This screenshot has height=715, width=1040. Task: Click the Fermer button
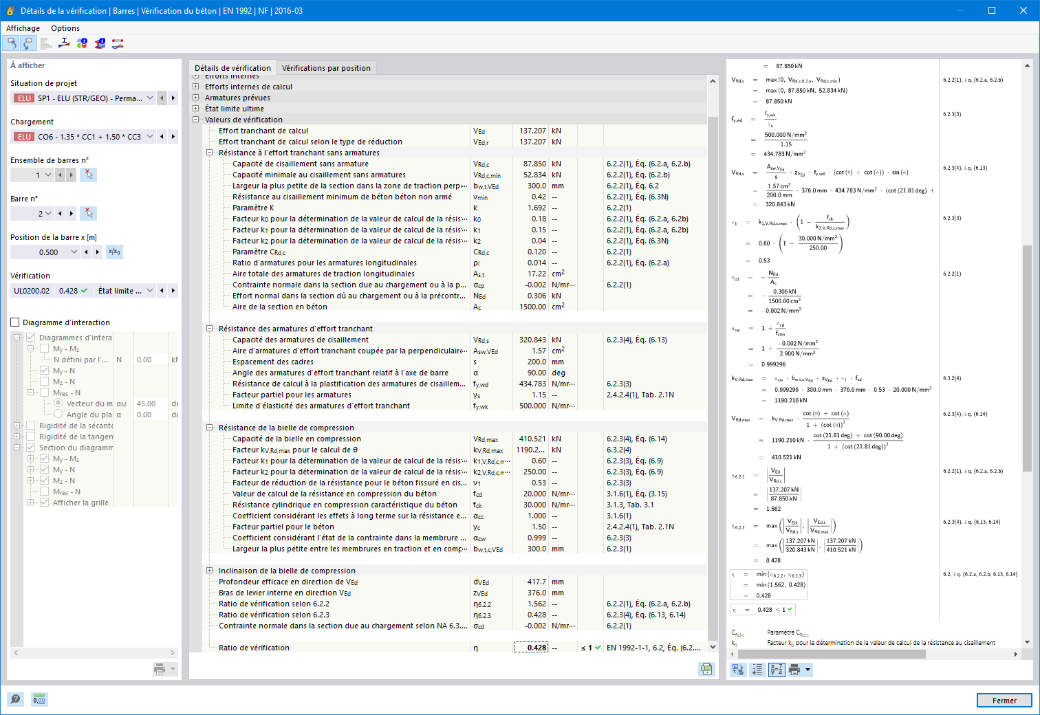click(x=1004, y=700)
